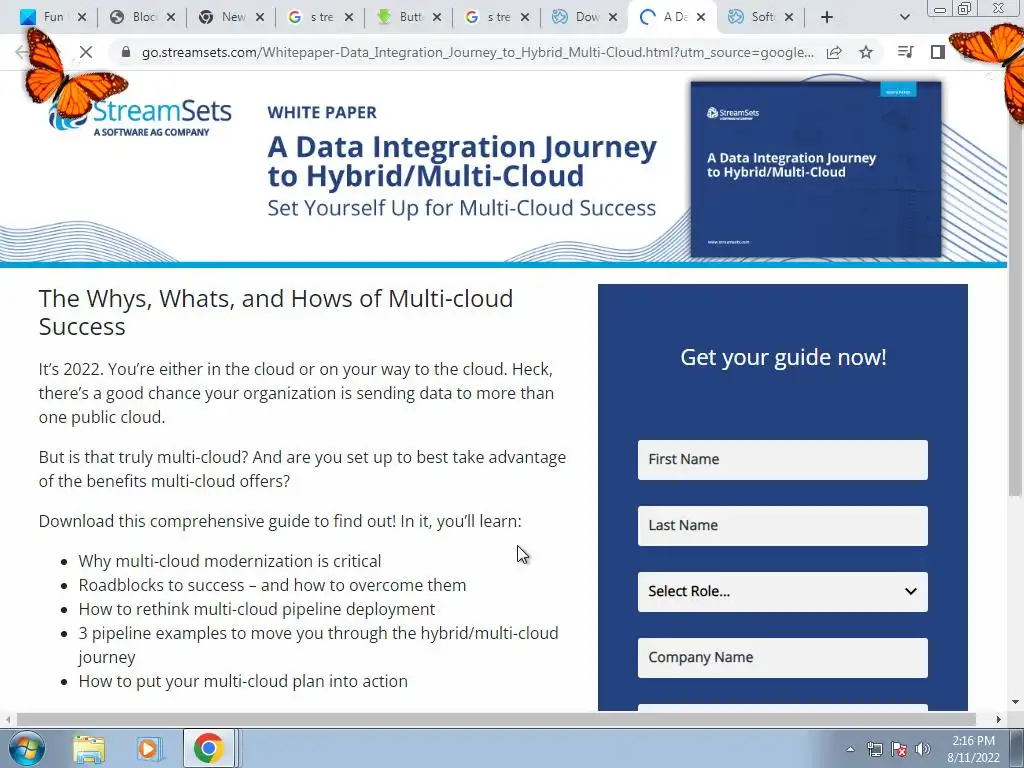
Task: Focus the Company Name field
Action: 782,658
